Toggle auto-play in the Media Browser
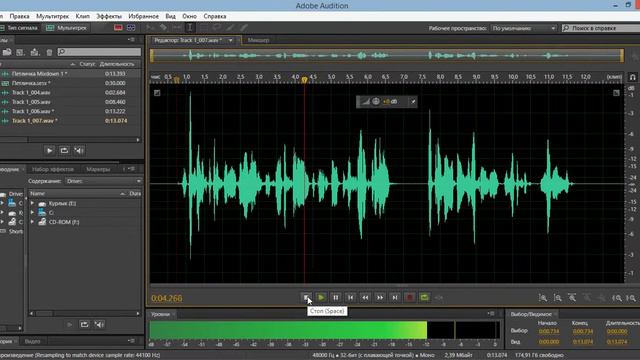Screen dimensions: 640x360 click(x=99, y=324)
